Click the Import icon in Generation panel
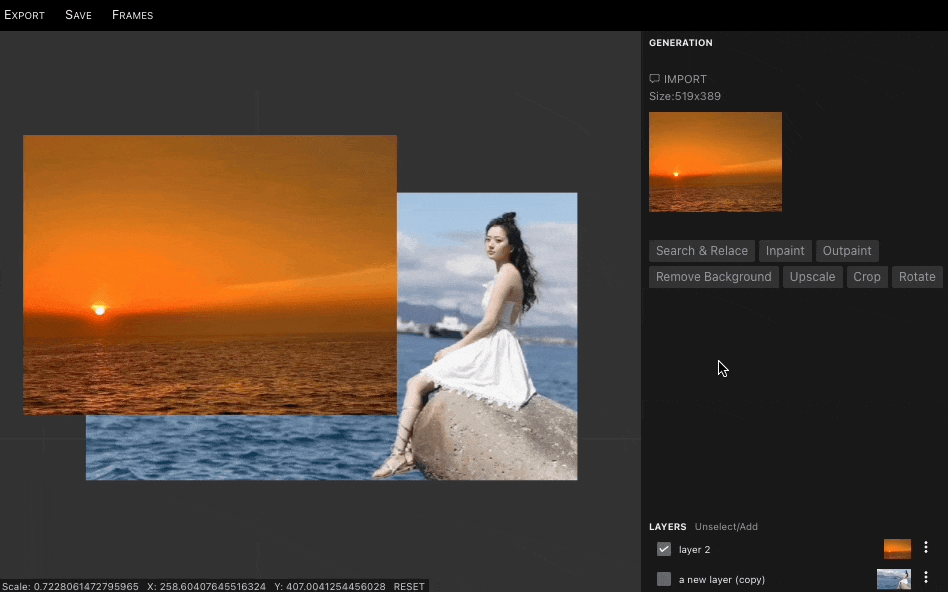 tap(655, 79)
